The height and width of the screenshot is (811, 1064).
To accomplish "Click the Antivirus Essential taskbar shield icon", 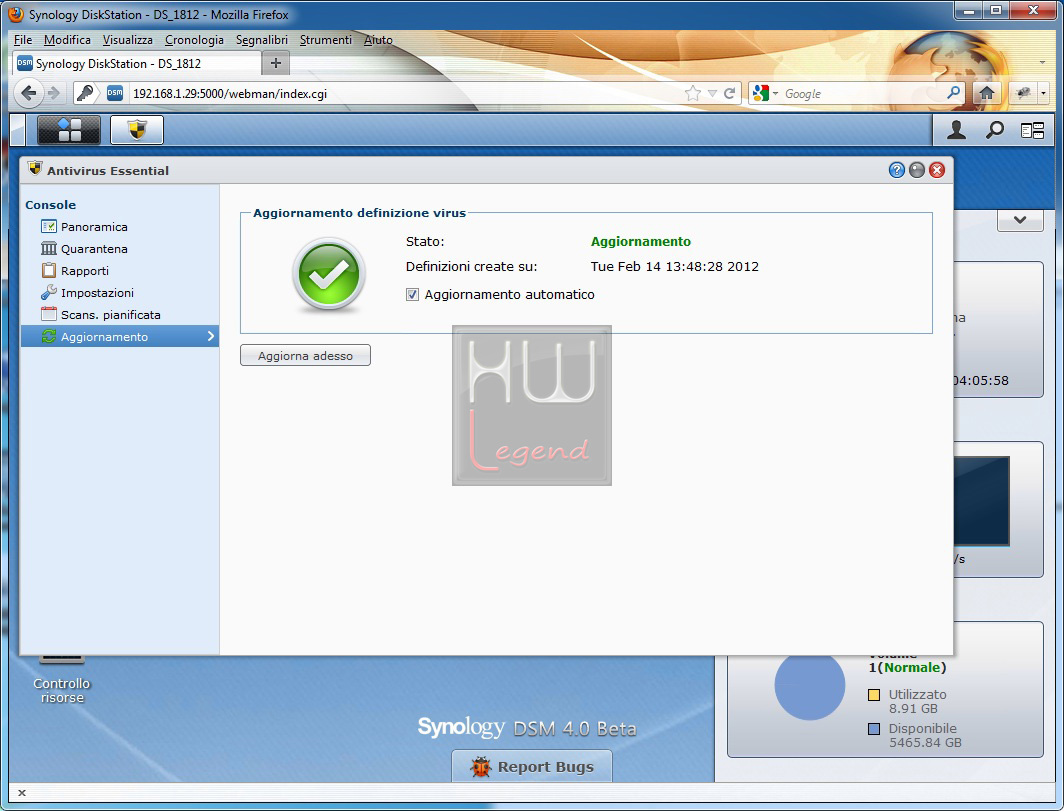I will [x=137, y=130].
